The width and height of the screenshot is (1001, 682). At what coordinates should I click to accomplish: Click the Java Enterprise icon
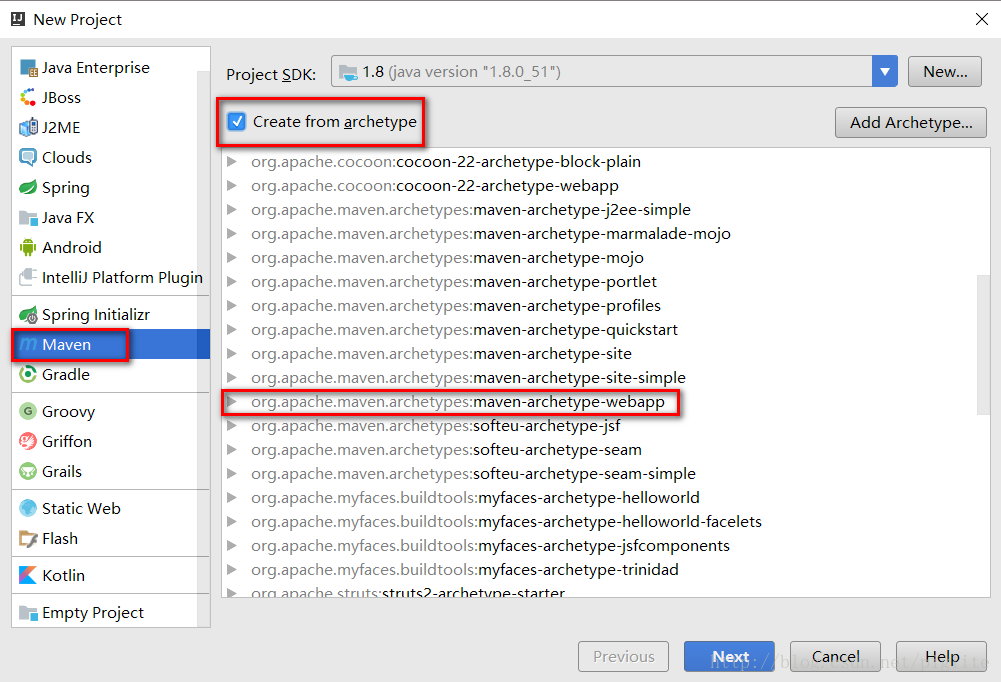pyautogui.click(x=29, y=68)
